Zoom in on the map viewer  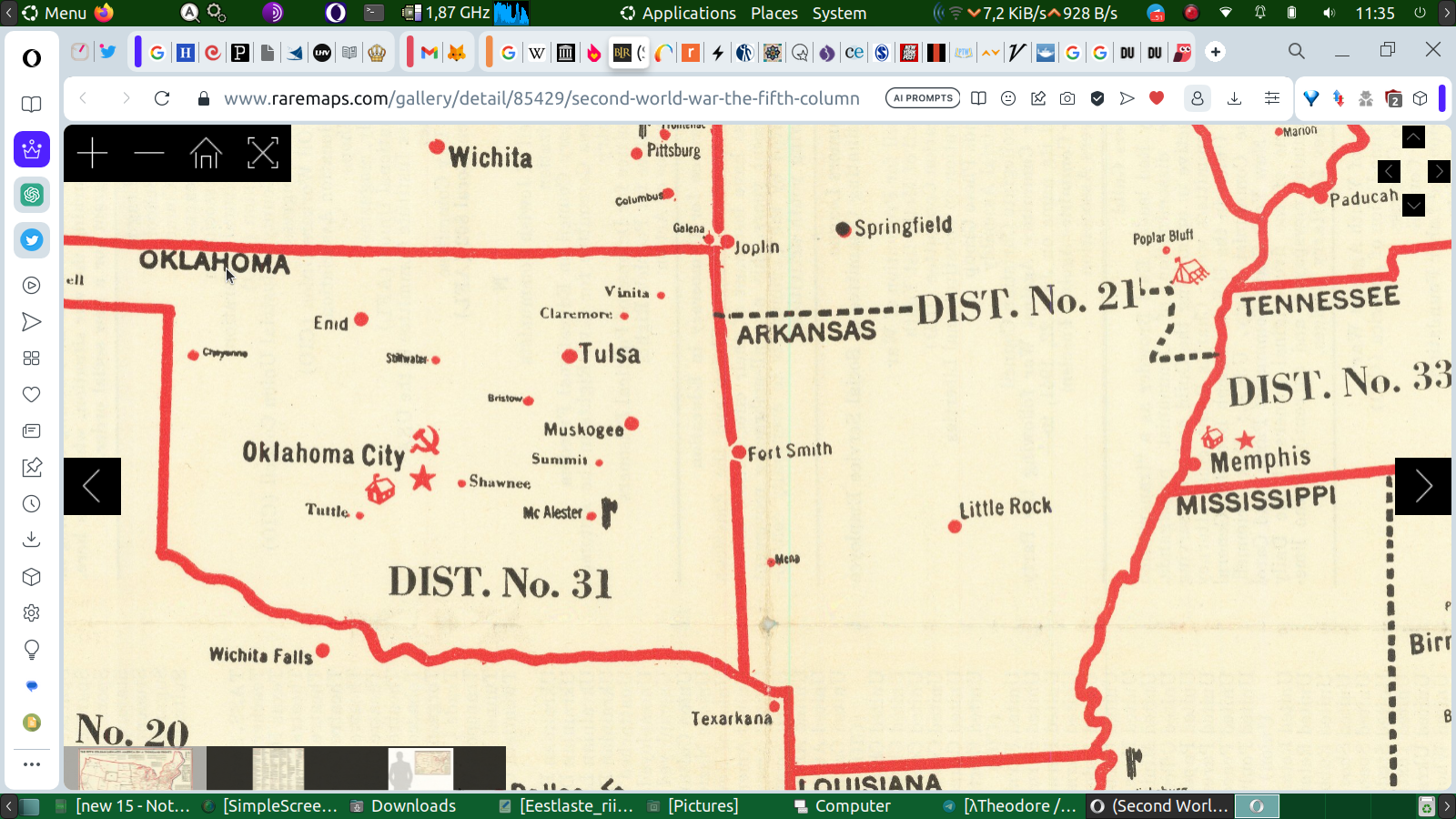(92, 153)
